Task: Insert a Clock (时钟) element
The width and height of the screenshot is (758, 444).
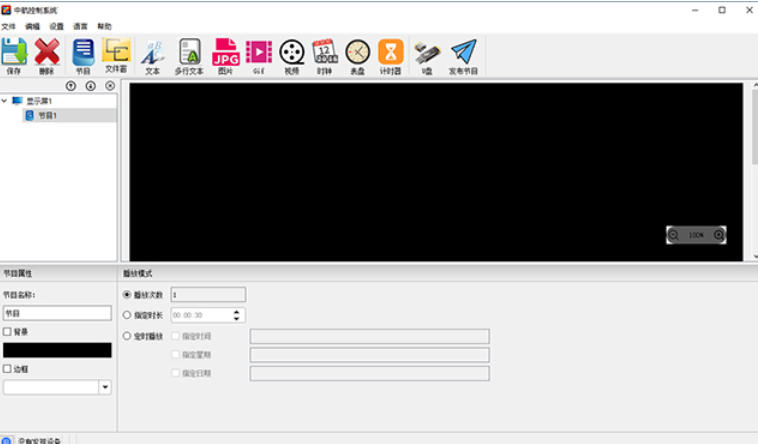Action: [324, 55]
